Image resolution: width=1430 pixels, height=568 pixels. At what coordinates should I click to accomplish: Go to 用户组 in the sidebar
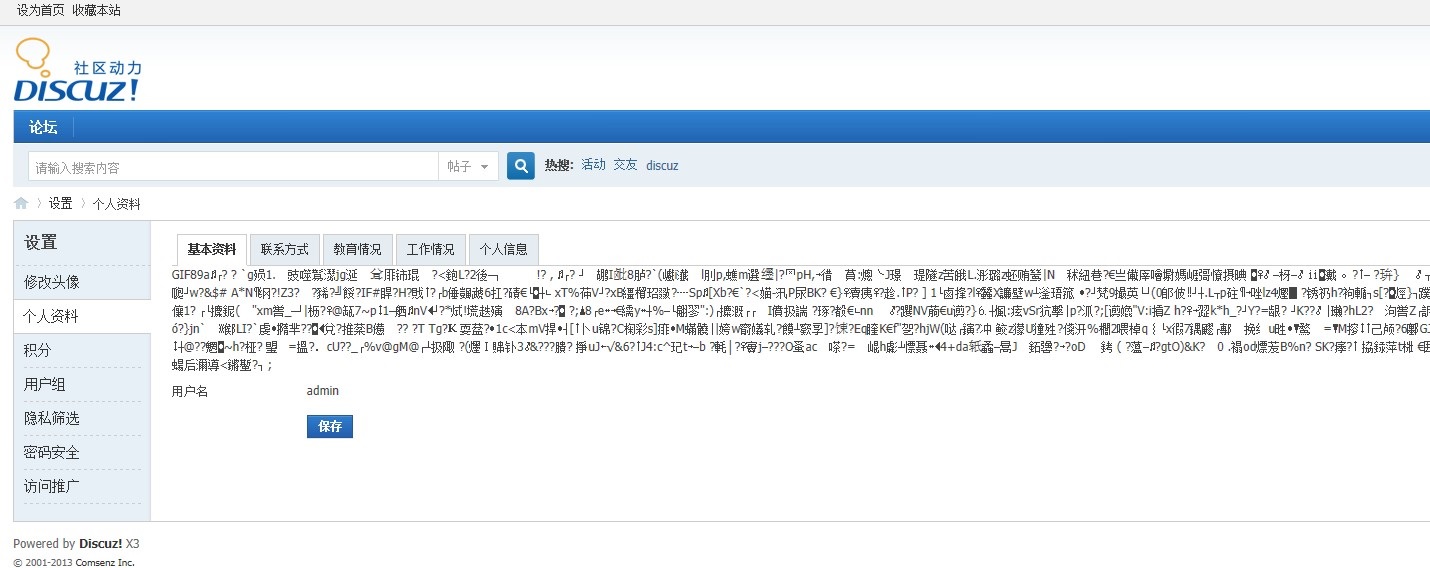coord(45,384)
